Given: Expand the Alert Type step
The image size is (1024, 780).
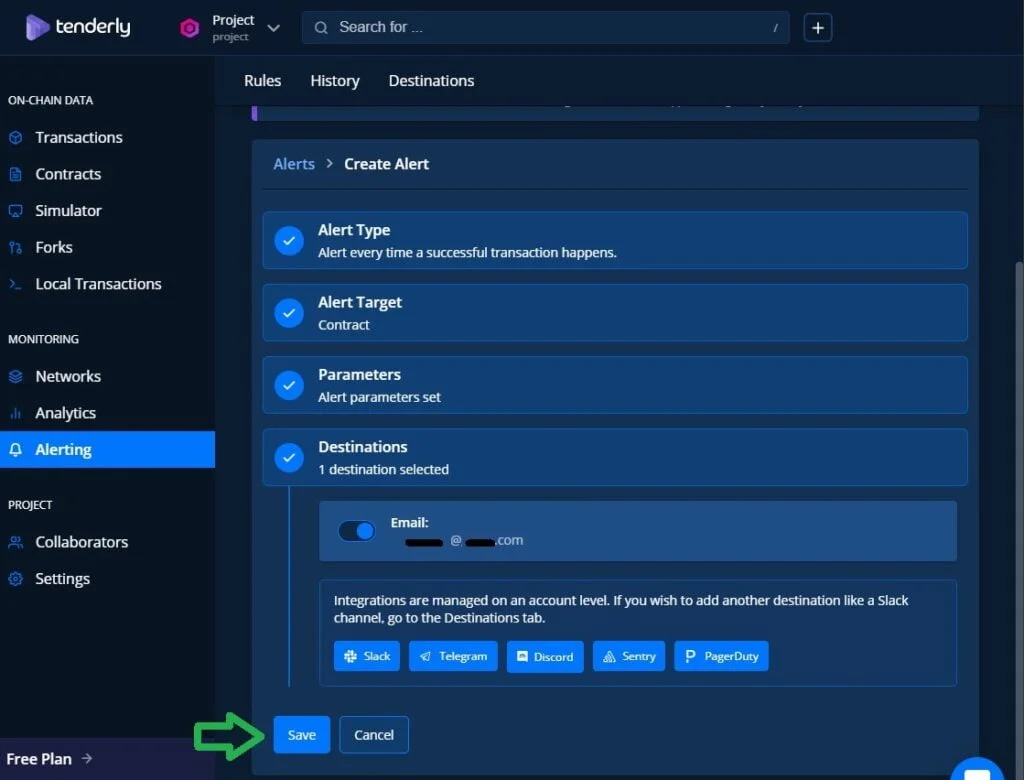Looking at the screenshot, I should coord(615,240).
